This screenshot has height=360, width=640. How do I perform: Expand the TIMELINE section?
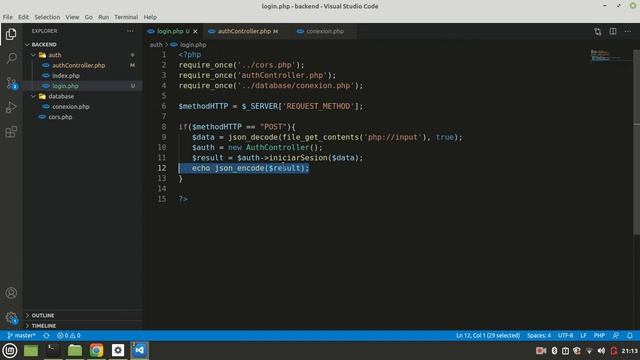83,326
